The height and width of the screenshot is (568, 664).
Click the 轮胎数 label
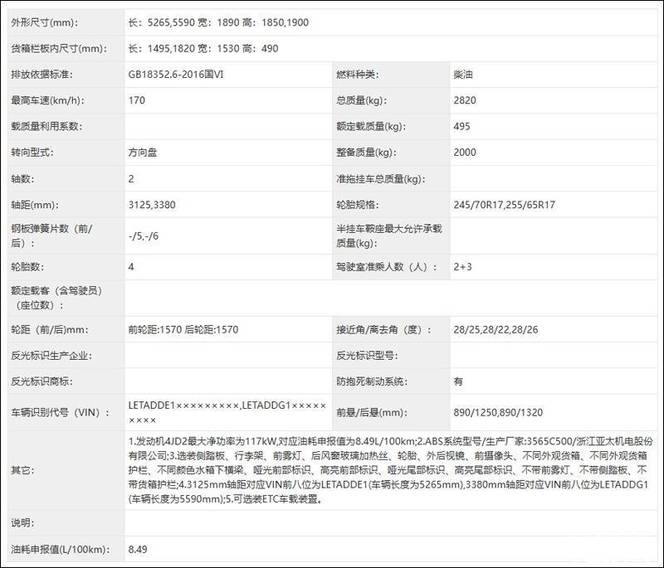tap(28, 267)
